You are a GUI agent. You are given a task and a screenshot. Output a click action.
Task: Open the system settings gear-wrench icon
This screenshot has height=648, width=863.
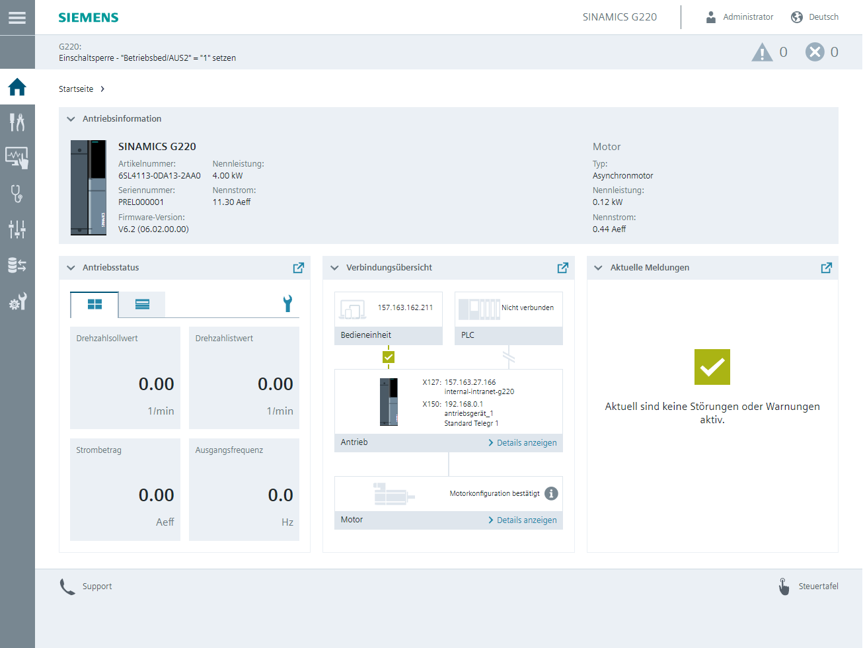(x=17, y=302)
